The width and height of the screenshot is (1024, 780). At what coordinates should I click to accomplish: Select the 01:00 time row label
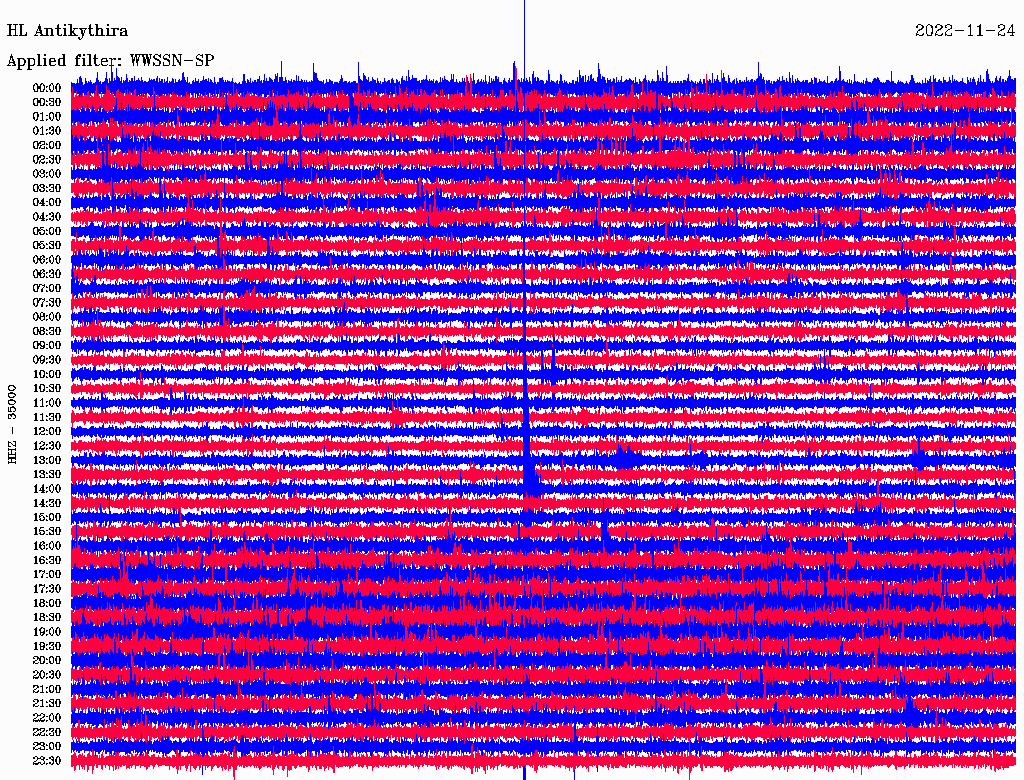pyautogui.click(x=46, y=117)
